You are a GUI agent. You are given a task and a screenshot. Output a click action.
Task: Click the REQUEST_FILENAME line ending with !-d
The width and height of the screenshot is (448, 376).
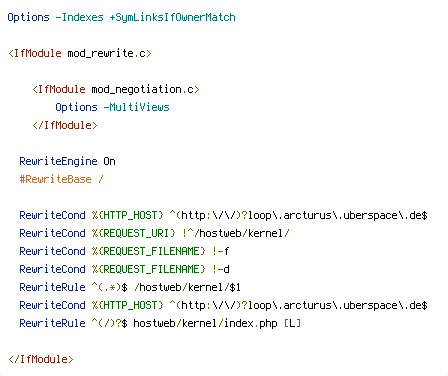click(x=124, y=269)
